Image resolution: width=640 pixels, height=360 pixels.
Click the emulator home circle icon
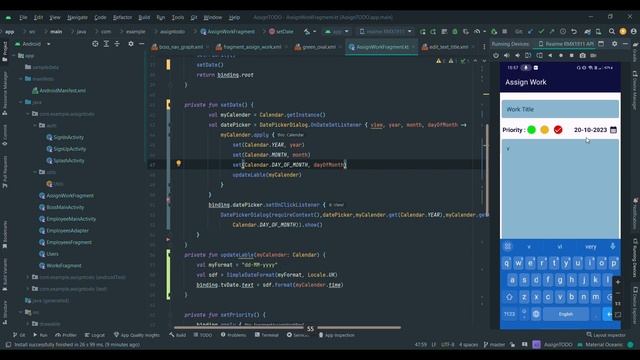[561, 55]
